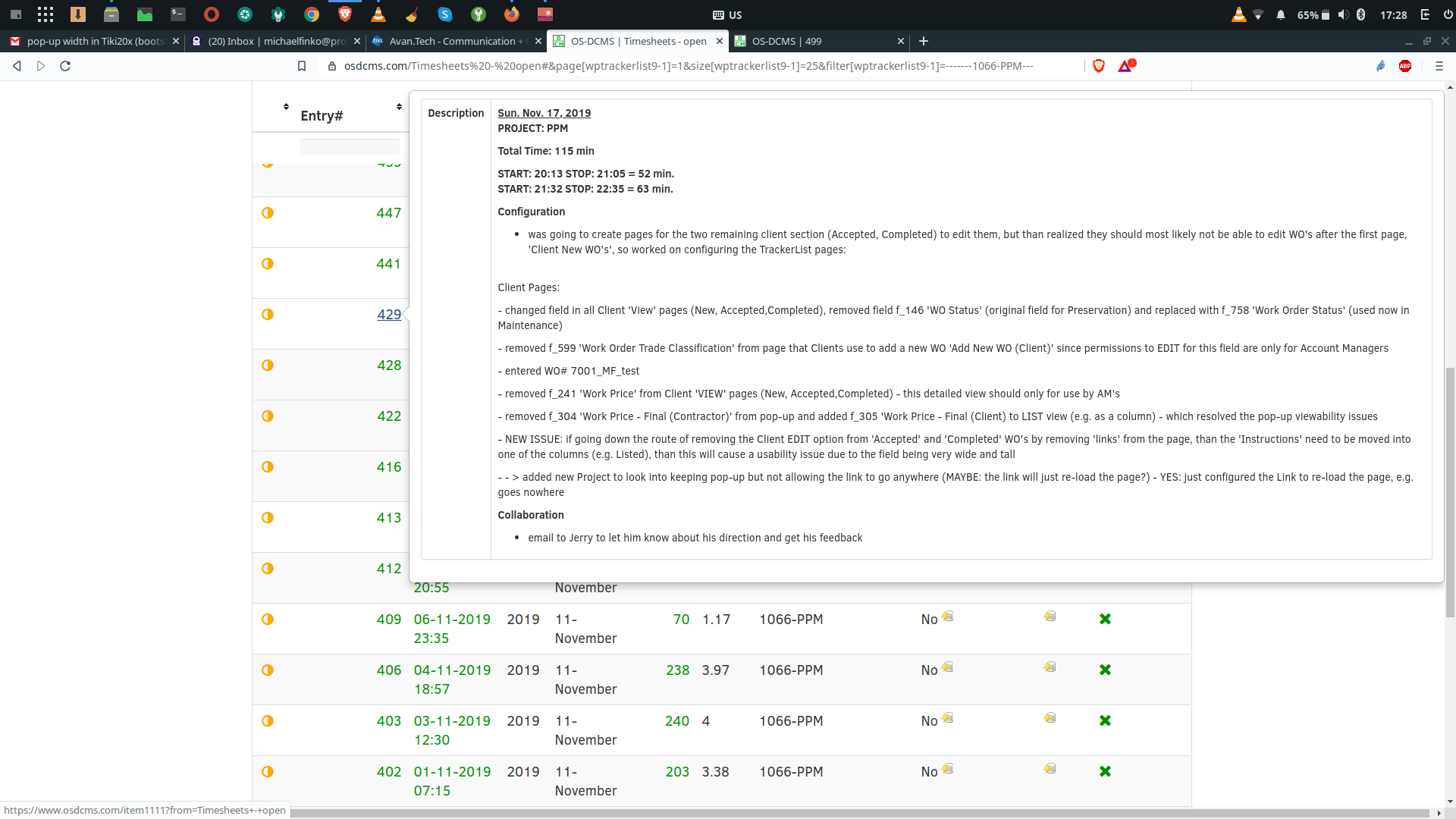Delete entry 402 with the green X

[1105, 771]
